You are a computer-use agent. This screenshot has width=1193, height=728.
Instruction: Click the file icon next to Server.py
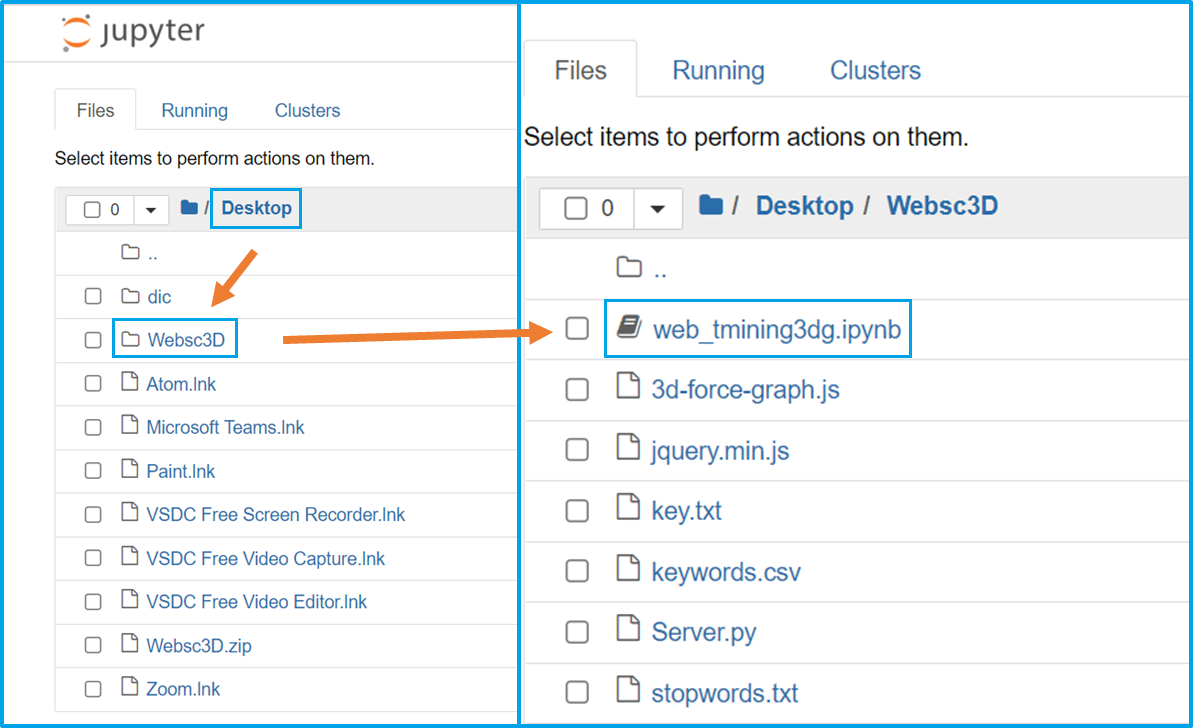click(628, 631)
